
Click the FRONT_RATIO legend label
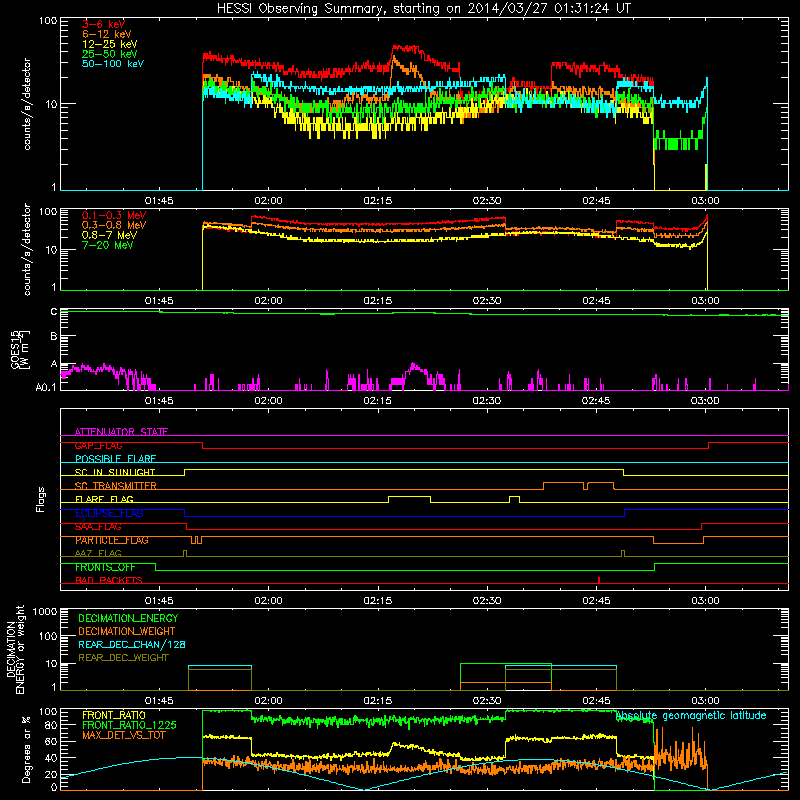(114, 715)
